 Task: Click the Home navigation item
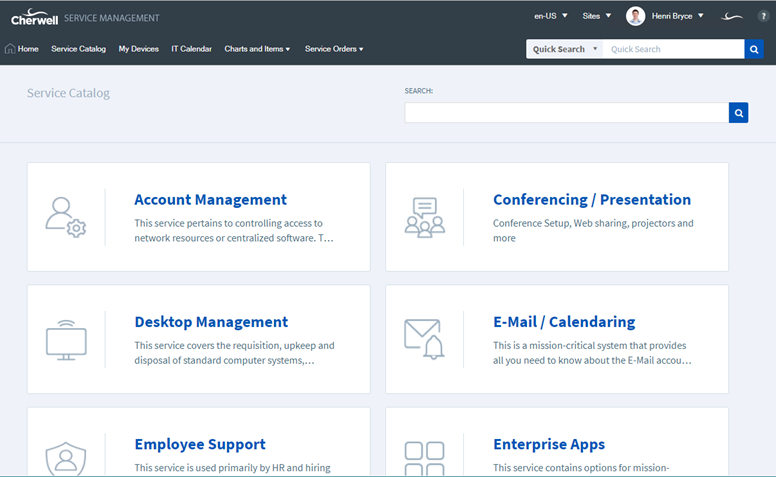click(x=22, y=49)
